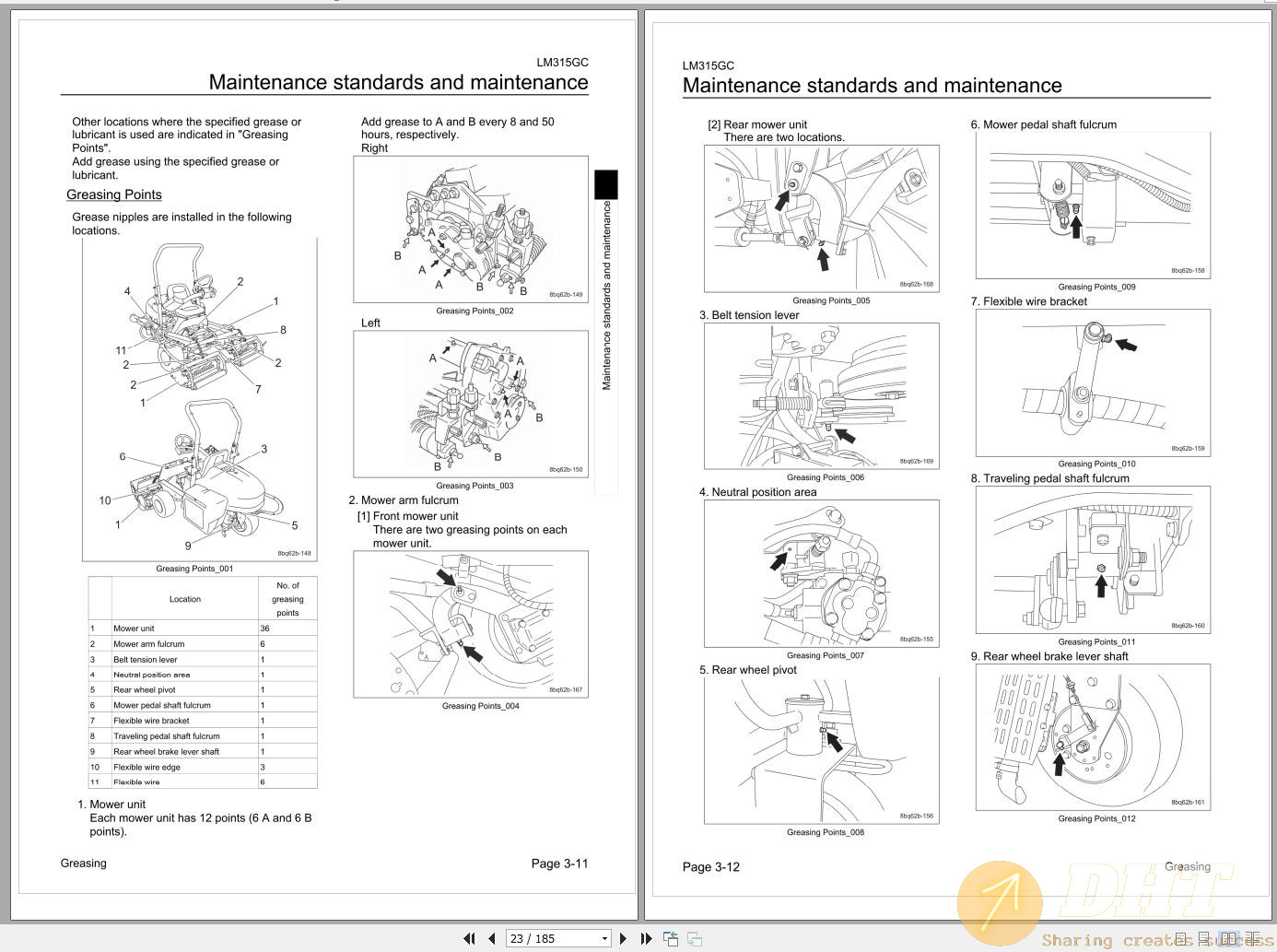Open the page number dropdown arrow

click(x=604, y=938)
